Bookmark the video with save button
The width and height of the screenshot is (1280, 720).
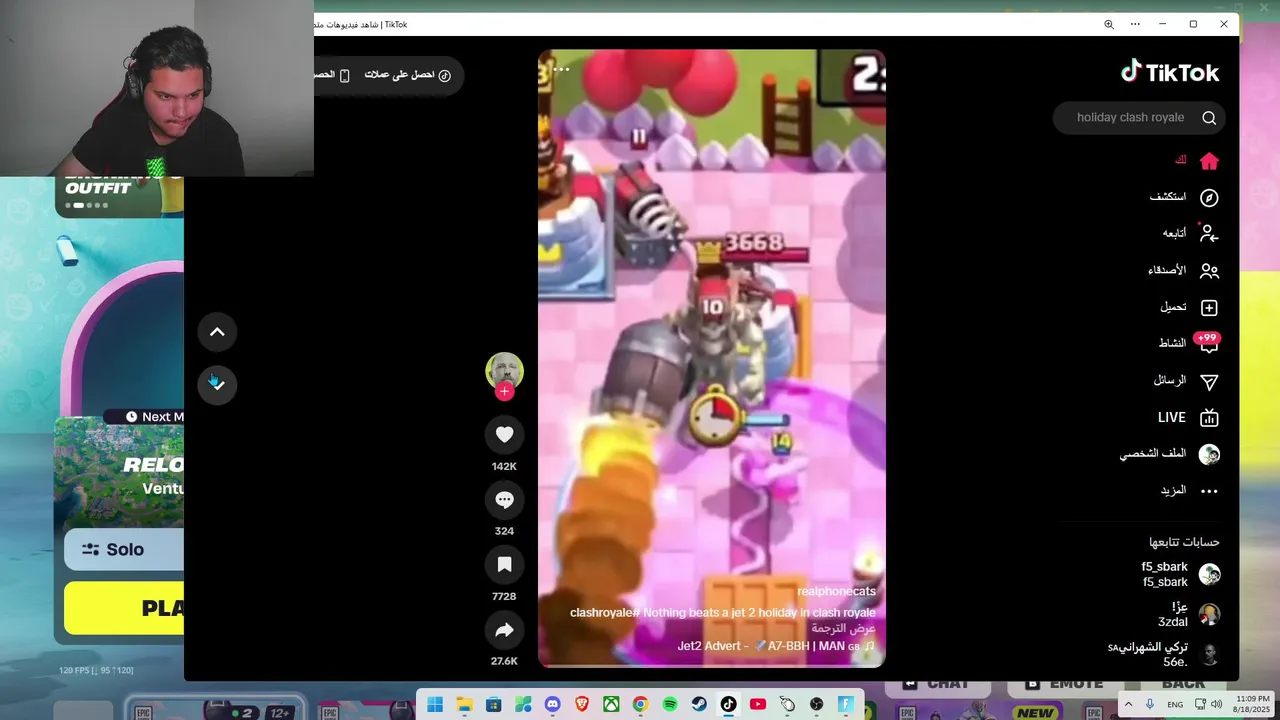(504, 565)
